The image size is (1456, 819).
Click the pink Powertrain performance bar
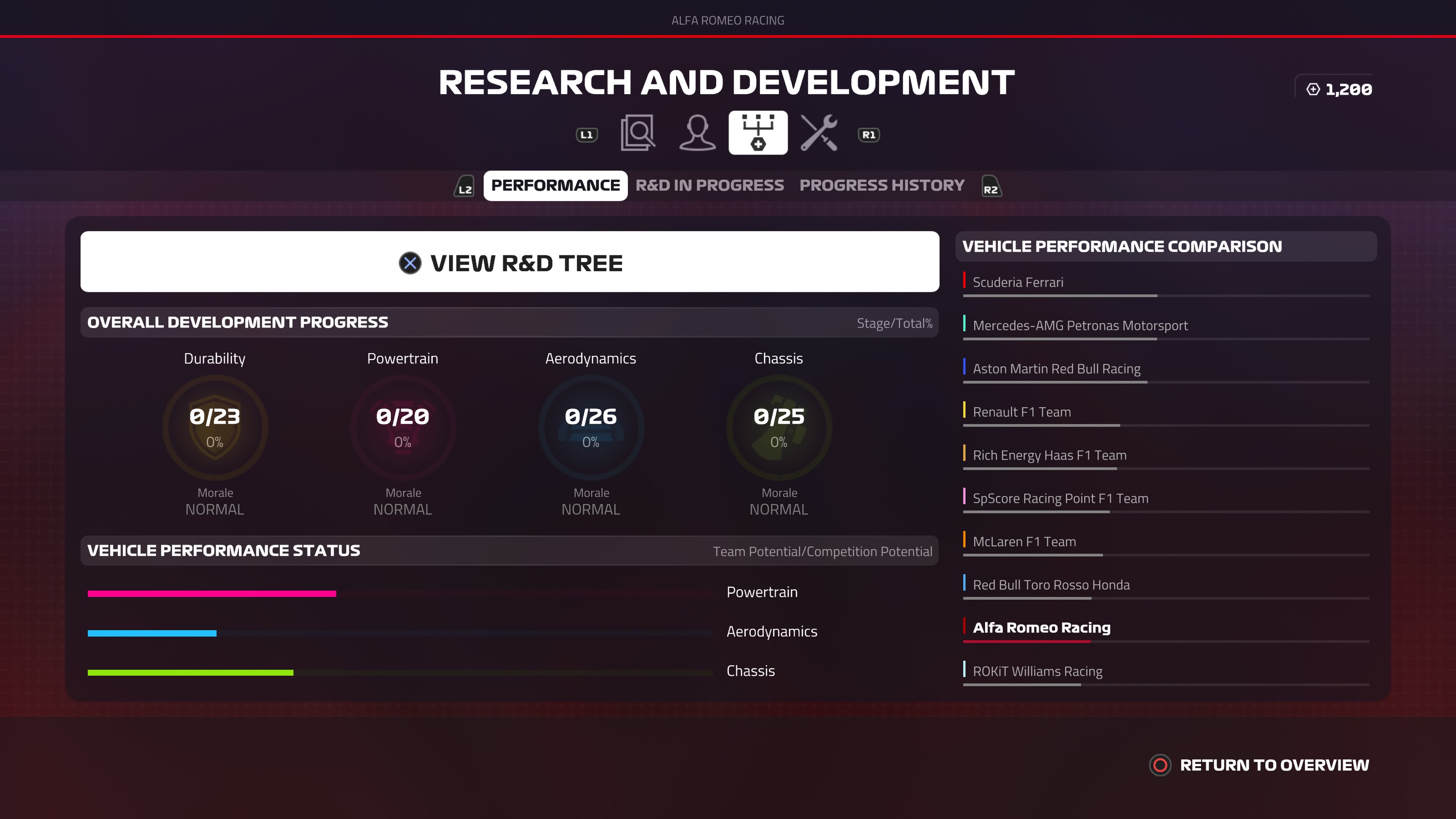(212, 593)
